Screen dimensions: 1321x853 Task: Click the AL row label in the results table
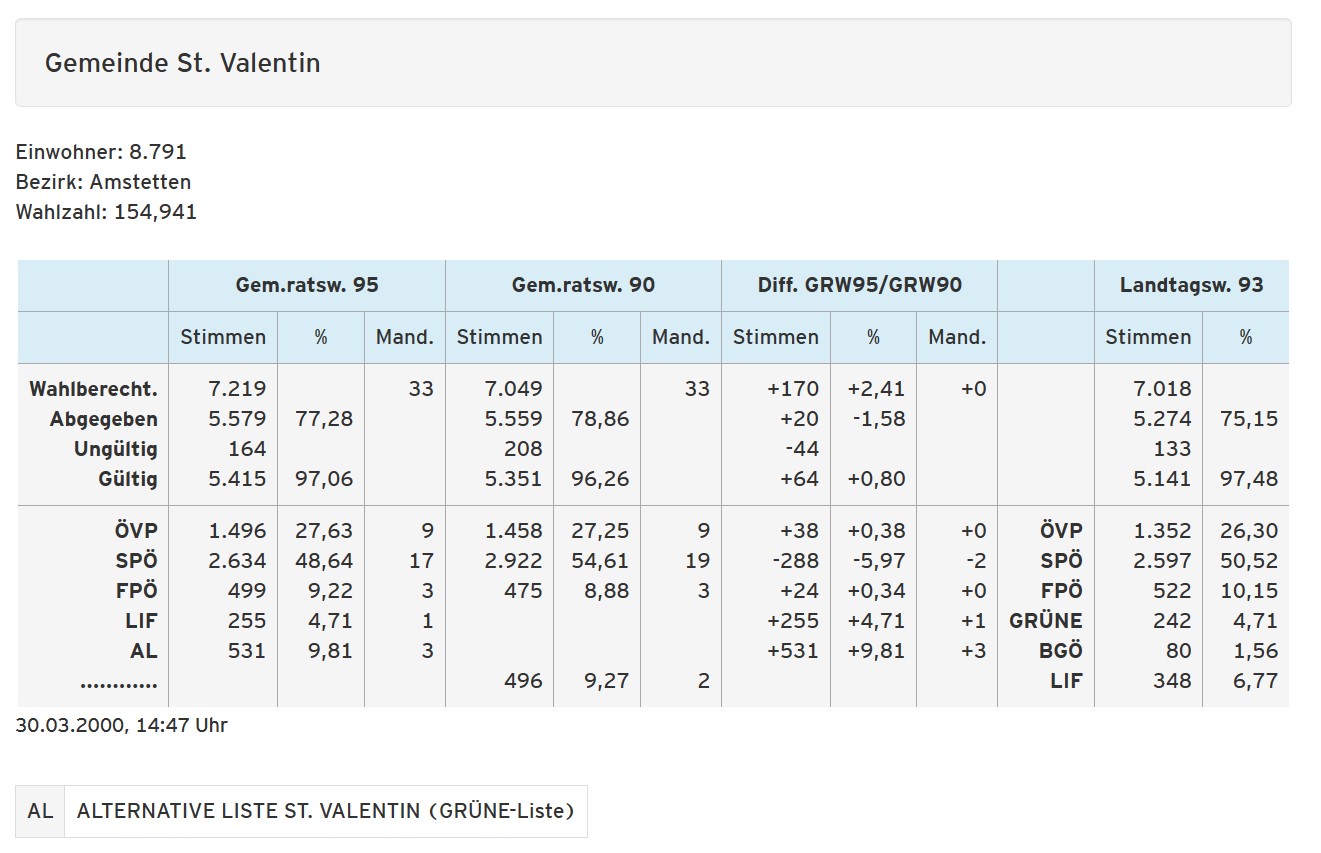(144, 651)
